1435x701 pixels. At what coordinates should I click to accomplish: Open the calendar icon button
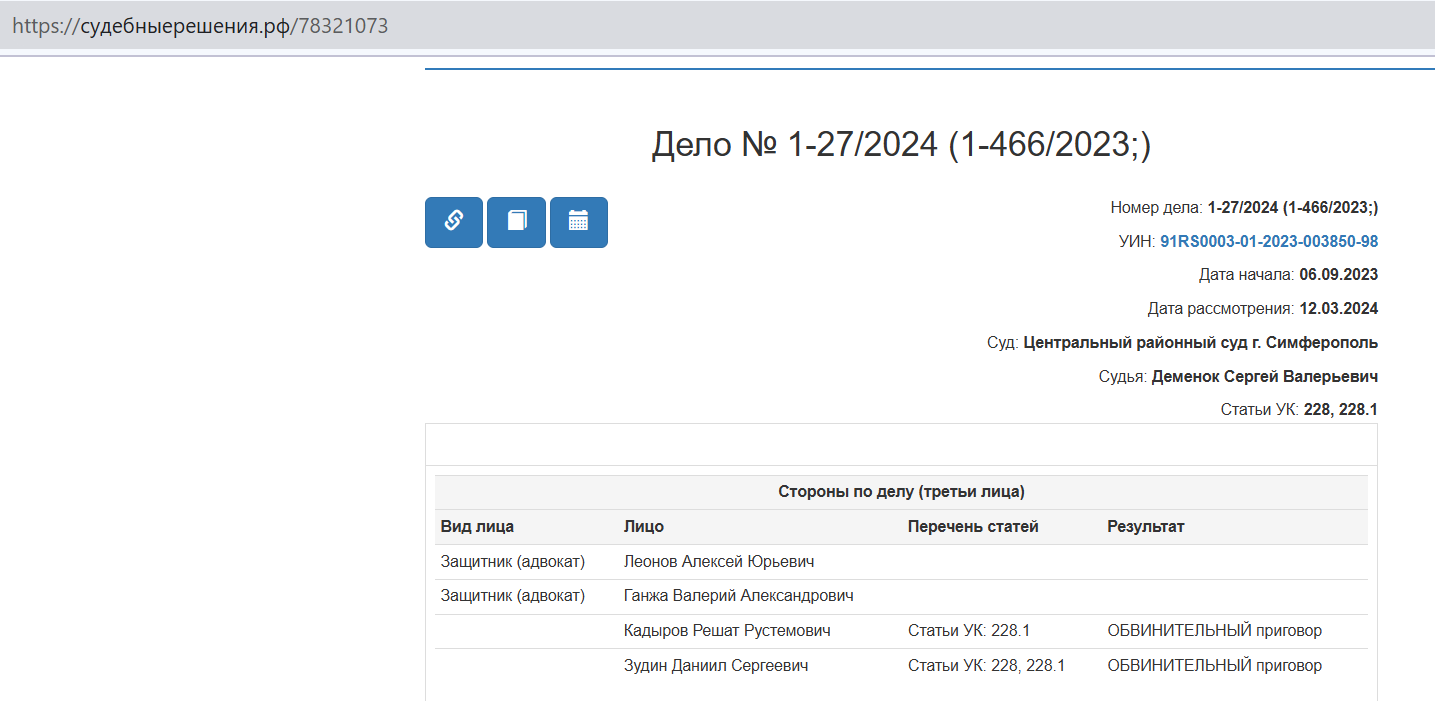578,222
